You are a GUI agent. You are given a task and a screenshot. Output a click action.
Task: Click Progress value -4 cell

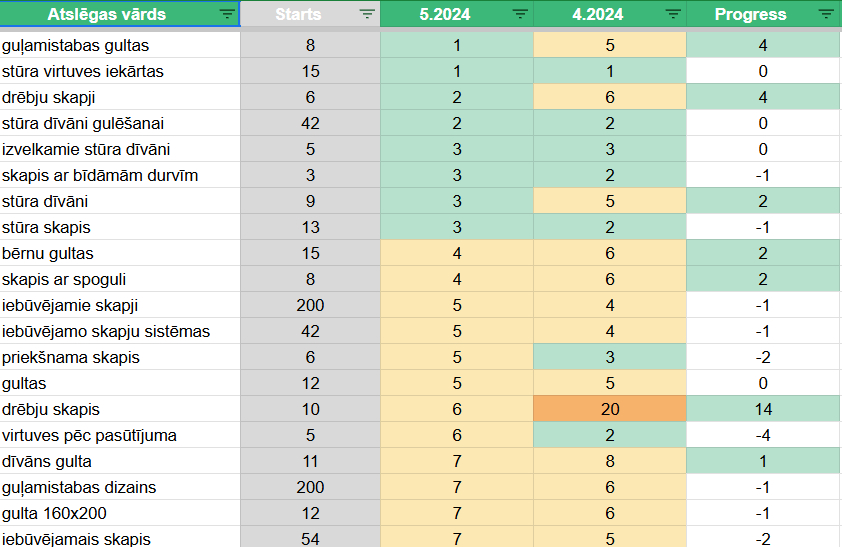pos(763,436)
